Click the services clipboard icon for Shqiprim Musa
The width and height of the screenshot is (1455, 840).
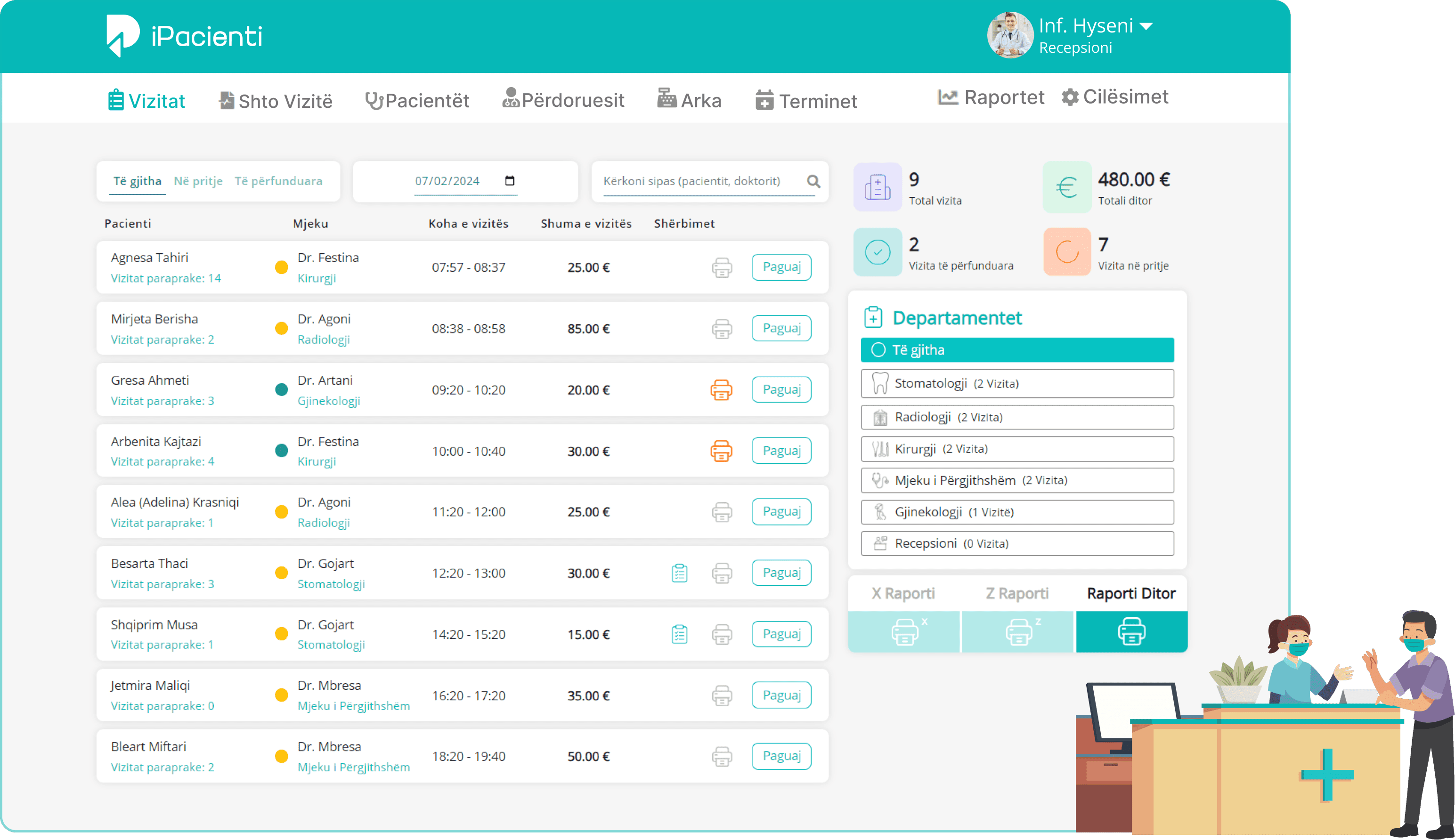679,635
